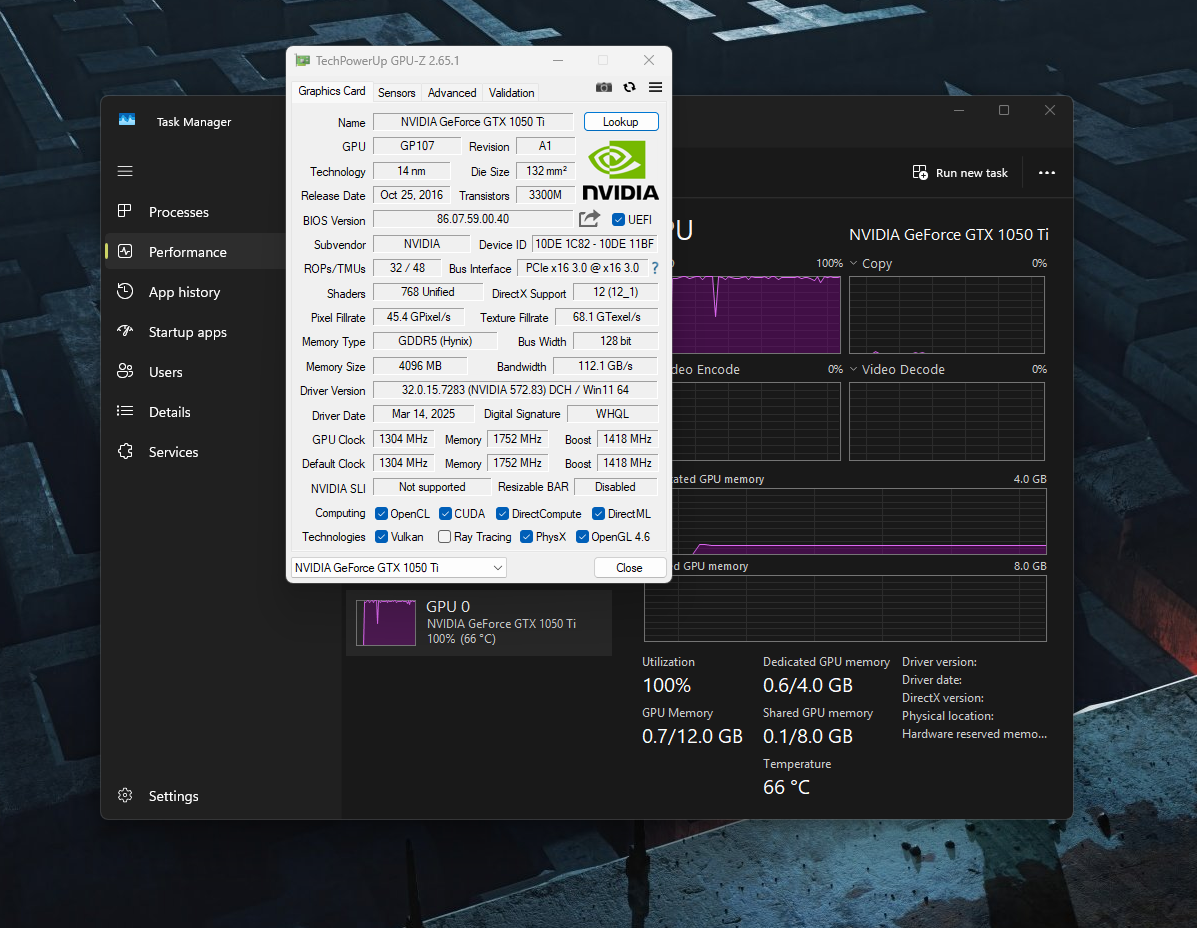The image size is (1197, 928).
Task: Click the Shared GPU memory graph
Action: (845, 608)
